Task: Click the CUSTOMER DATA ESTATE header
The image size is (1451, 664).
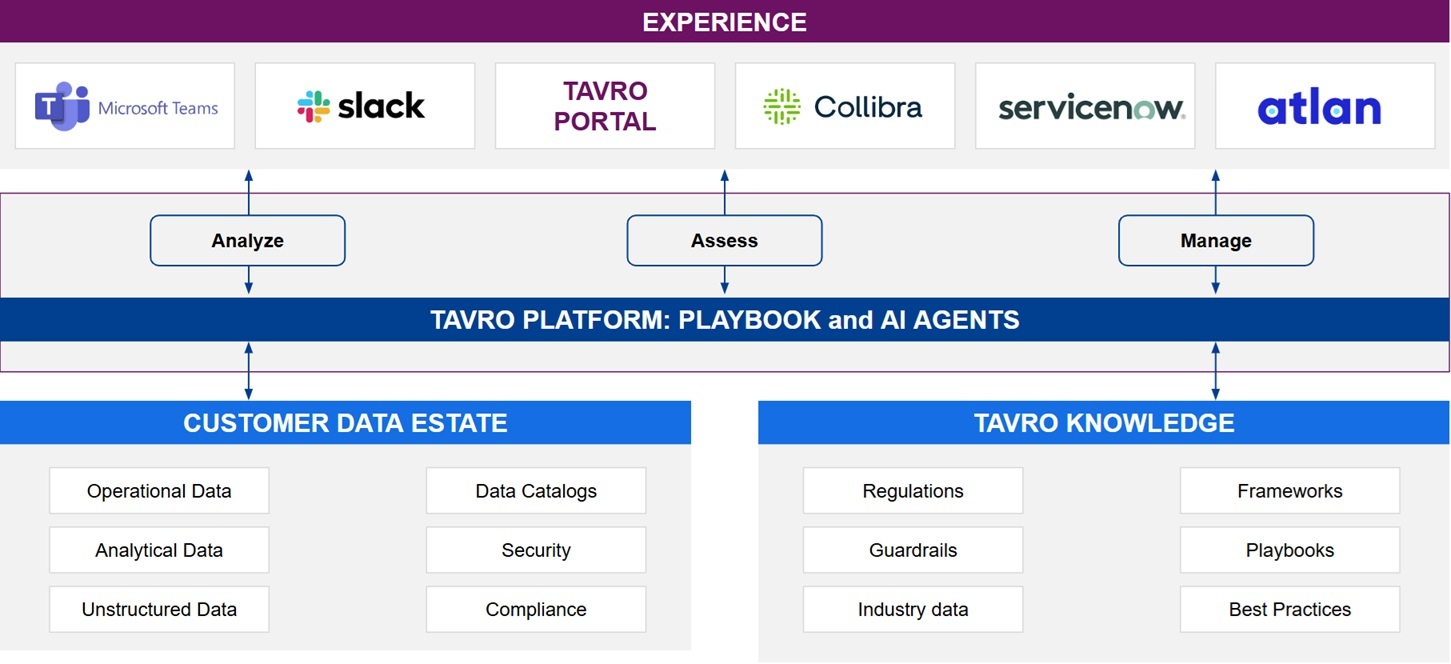Action: pyautogui.click(x=345, y=423)
